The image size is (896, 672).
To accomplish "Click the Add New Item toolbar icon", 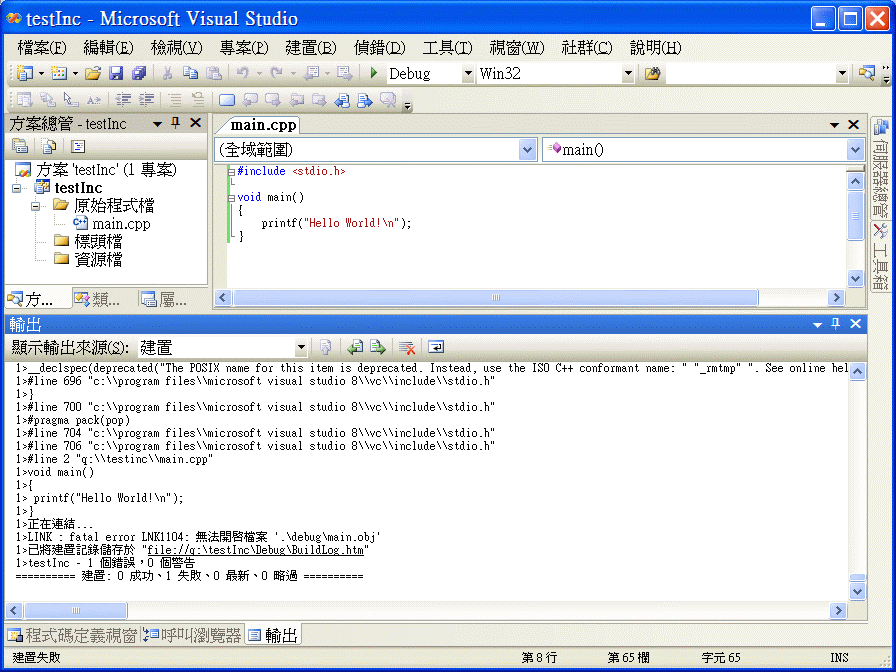I will click(58, 73).
